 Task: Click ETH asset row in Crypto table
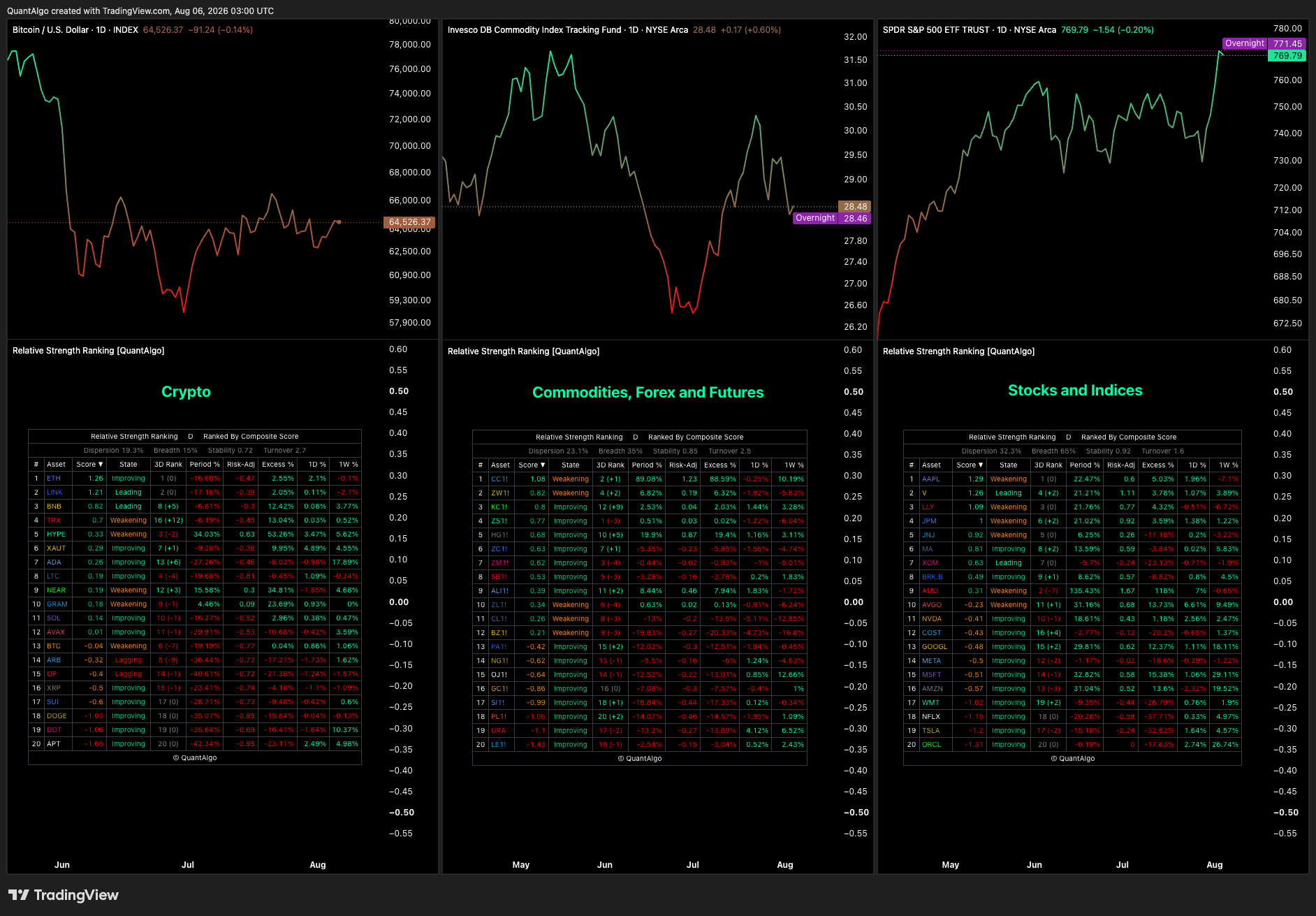pos(195,479)
